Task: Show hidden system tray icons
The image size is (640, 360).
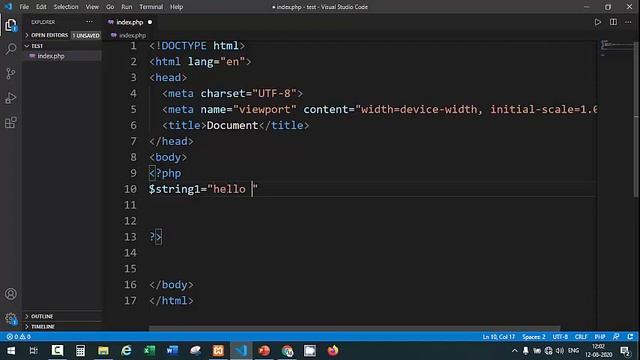Action: tap(514, 351)
